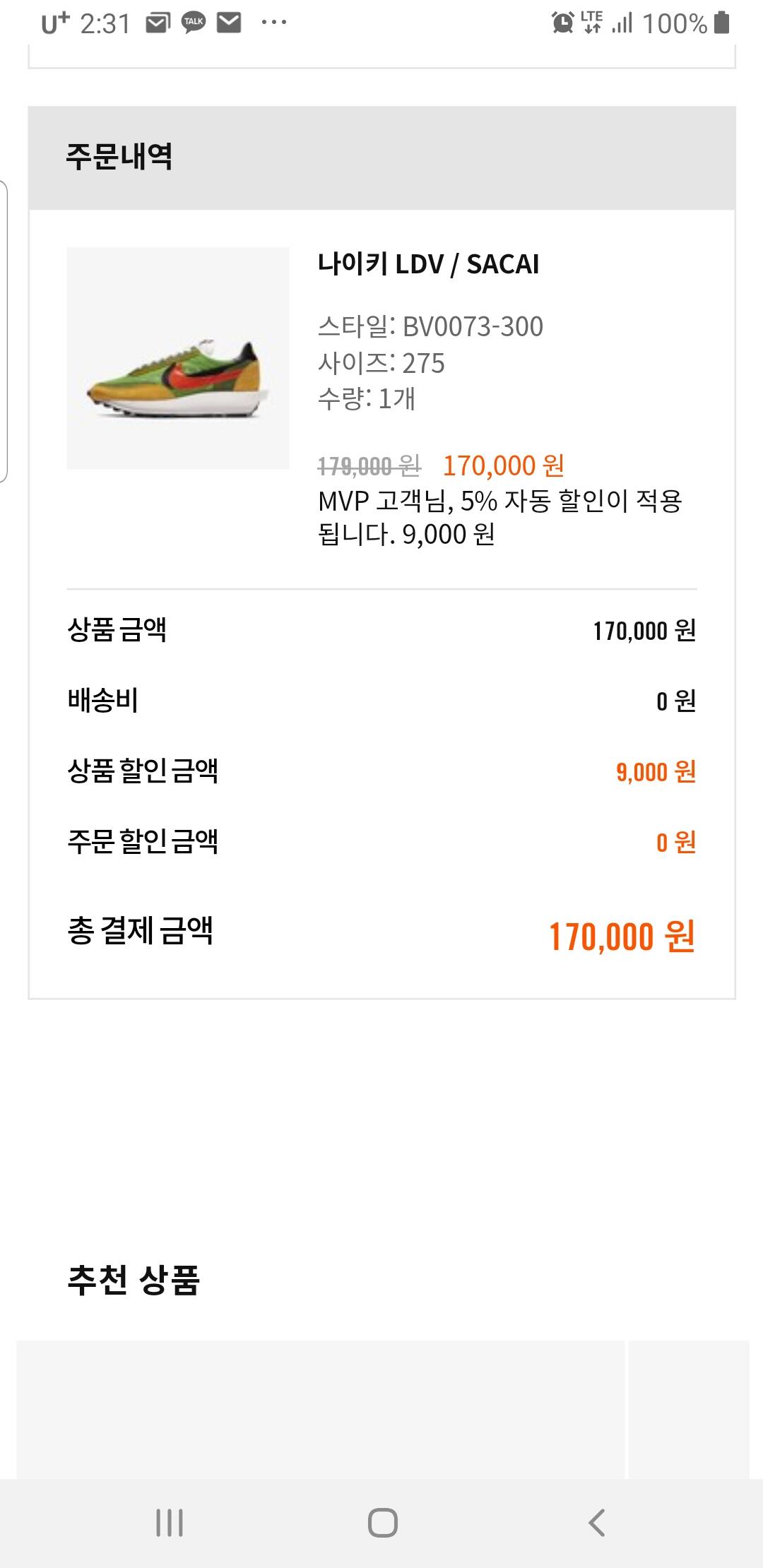Tap the battery icon in status bar
The width and height of the screenshot is (763, 1568).
(x=721, y=23)
